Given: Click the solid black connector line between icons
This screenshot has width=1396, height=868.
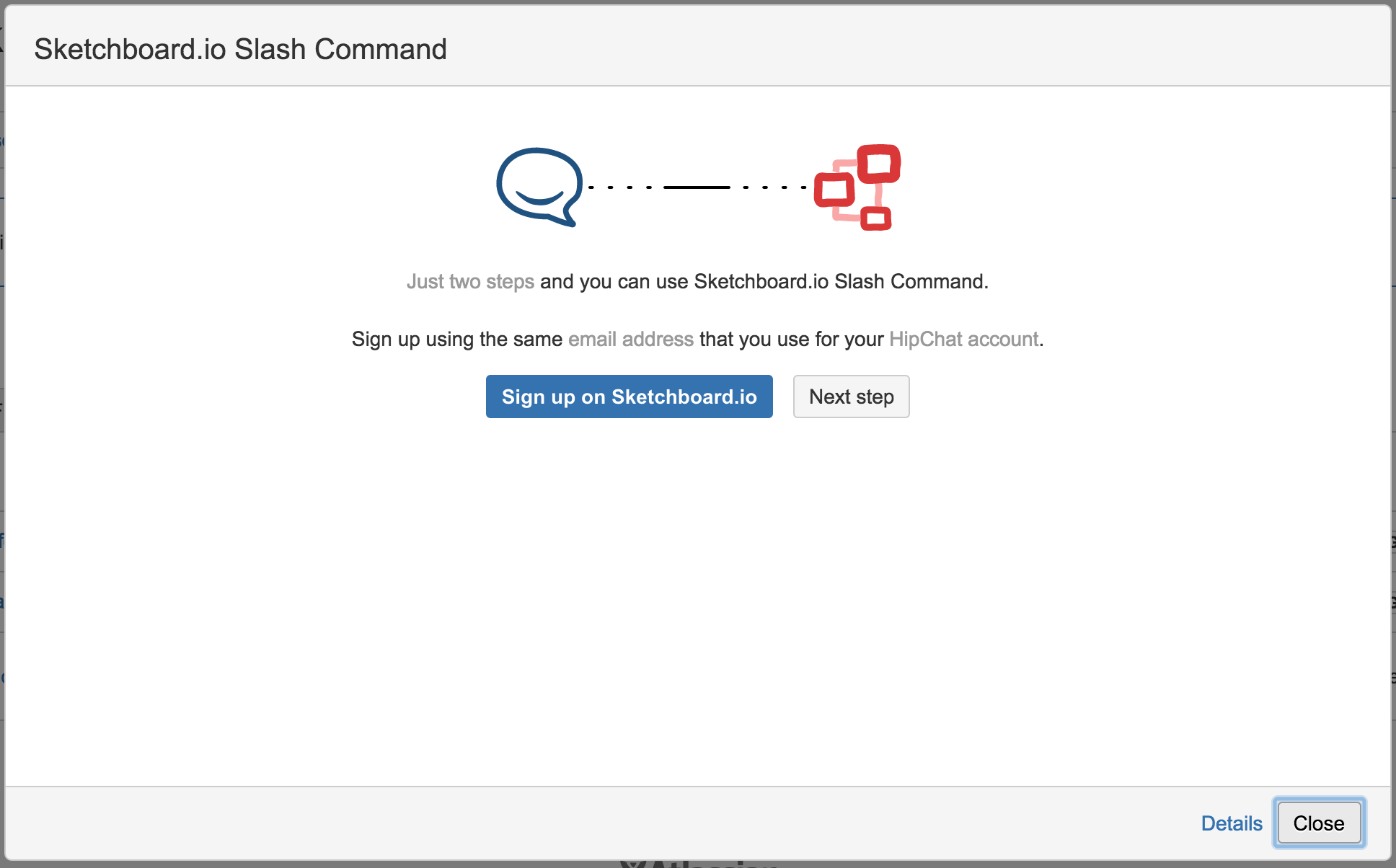Looking at the screenshot, I should [x=697, y=187].
